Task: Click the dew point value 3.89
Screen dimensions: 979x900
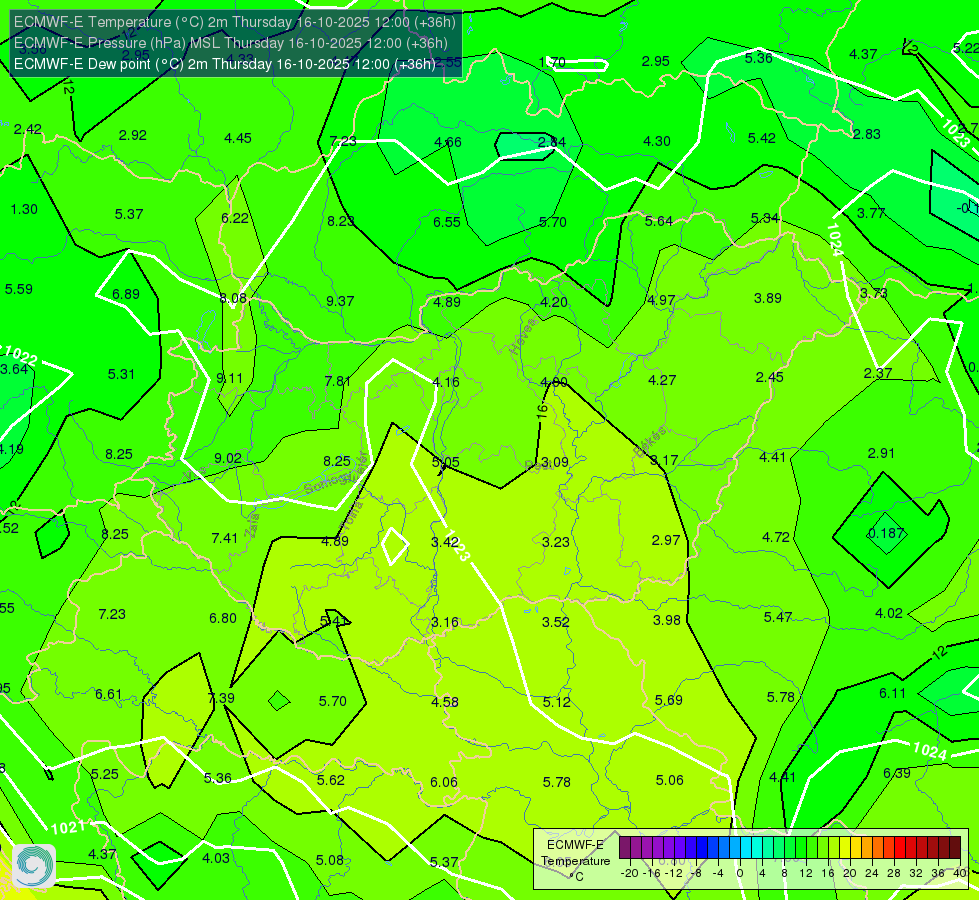Action: [x=768, y=298]
